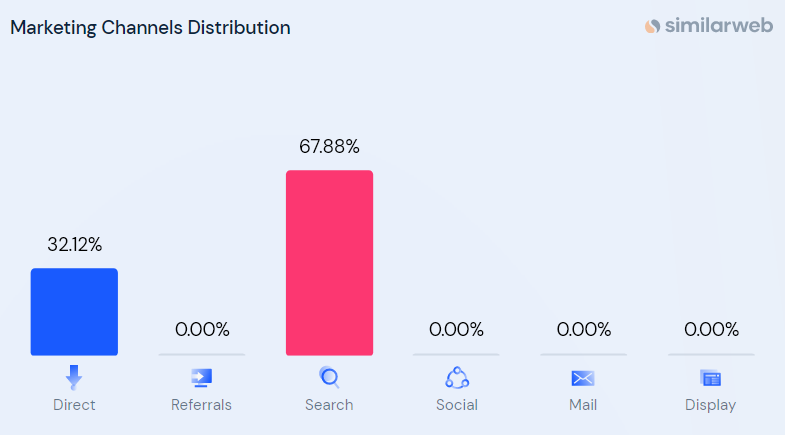Screen dimensions: 785x435
Task: Select the pink Search bar
Action: pyautogui.click(x=329, y=263)
